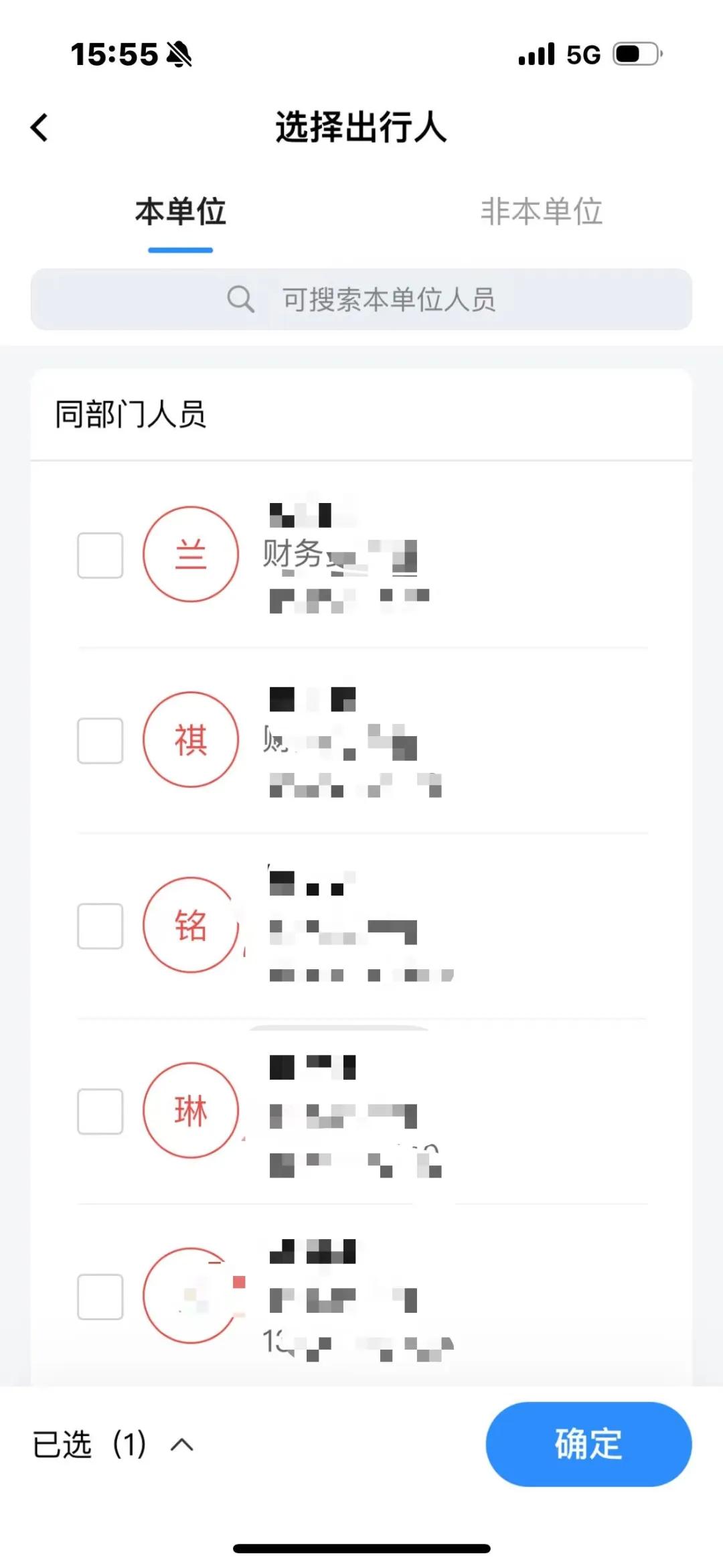This screenshot has width=723, height=1568.
Task: Tap the 琳 avatar circle
Action: 191,1111
